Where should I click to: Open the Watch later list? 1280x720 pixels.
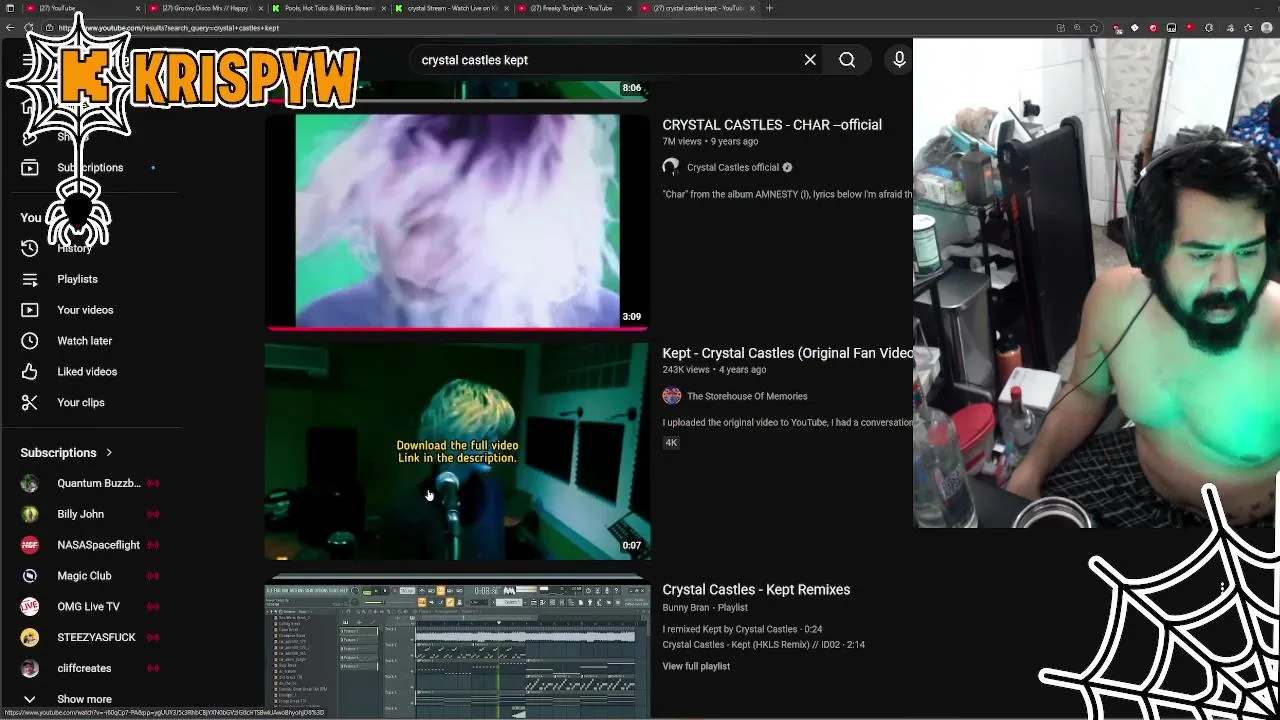click(x=84, y=341)
